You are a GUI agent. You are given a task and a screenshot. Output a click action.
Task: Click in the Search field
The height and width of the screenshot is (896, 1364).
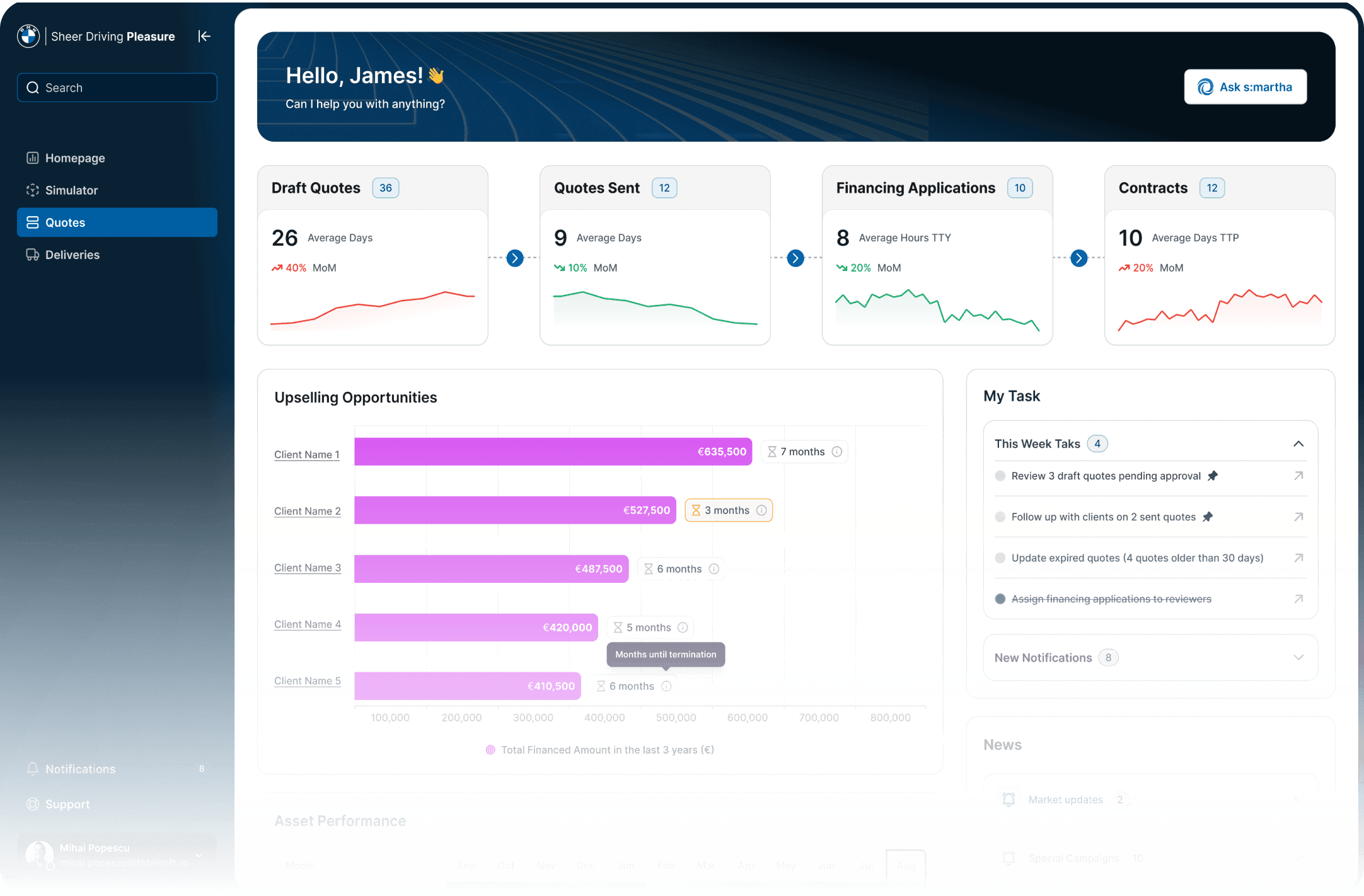[117, 88]
